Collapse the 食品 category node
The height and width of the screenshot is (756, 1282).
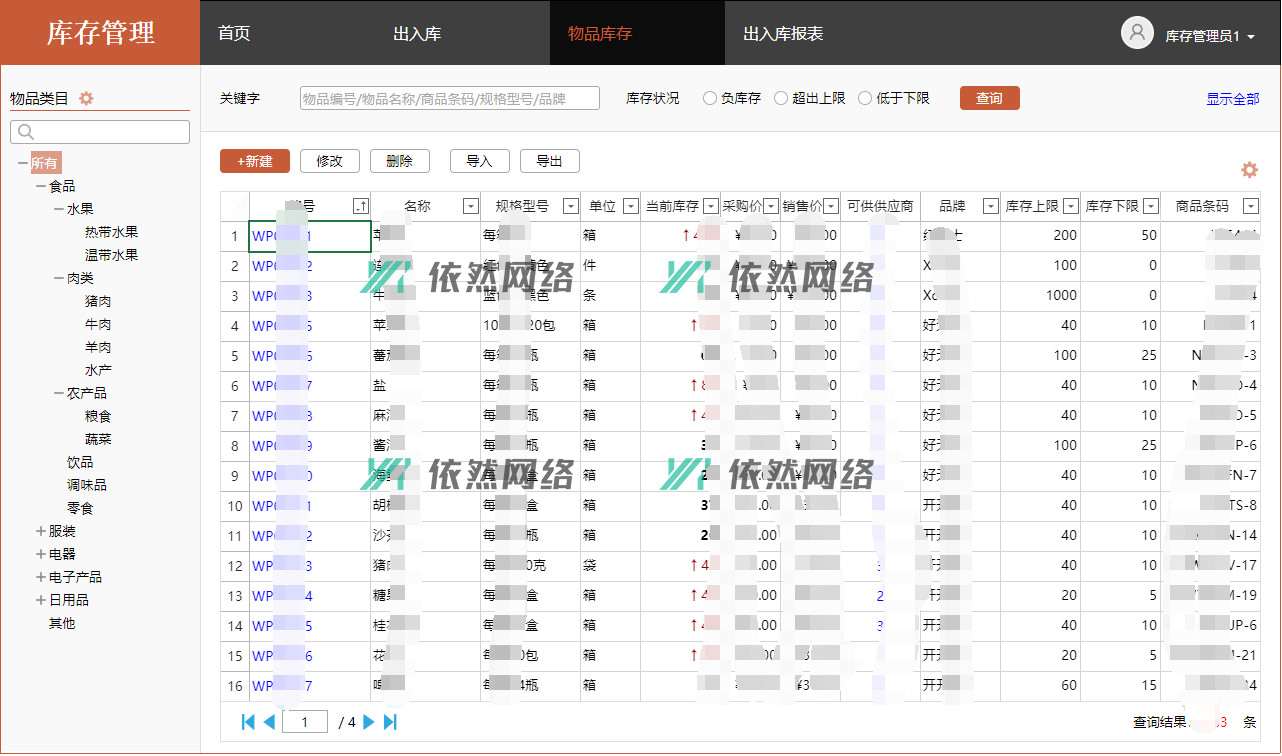[x=41, y=186]
